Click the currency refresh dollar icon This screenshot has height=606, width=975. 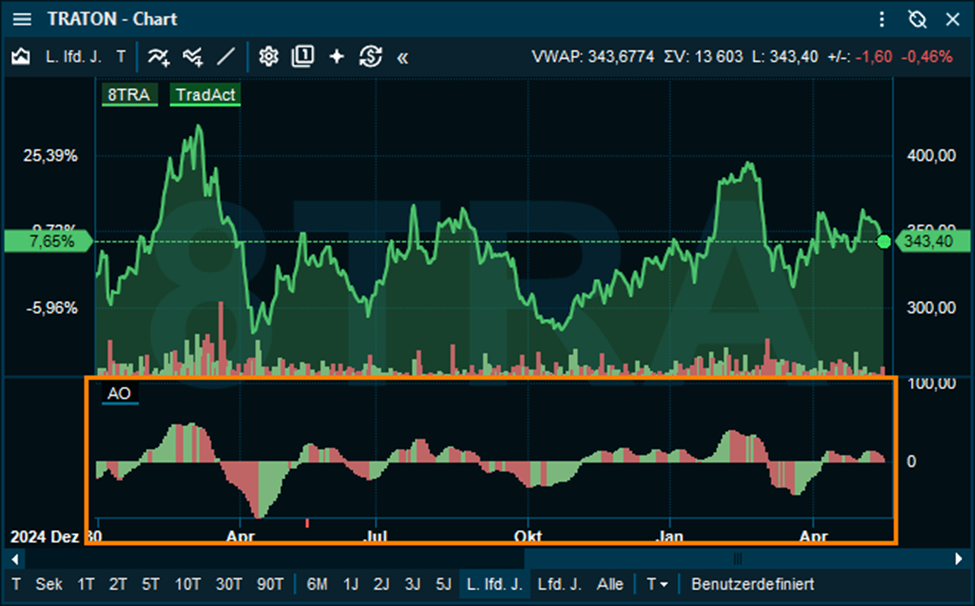371,57
